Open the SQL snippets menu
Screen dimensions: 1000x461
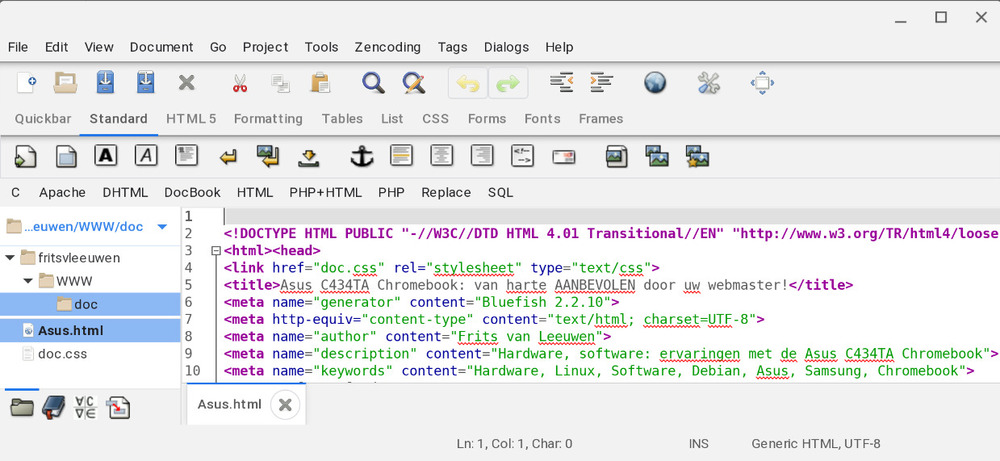(501, 193)
